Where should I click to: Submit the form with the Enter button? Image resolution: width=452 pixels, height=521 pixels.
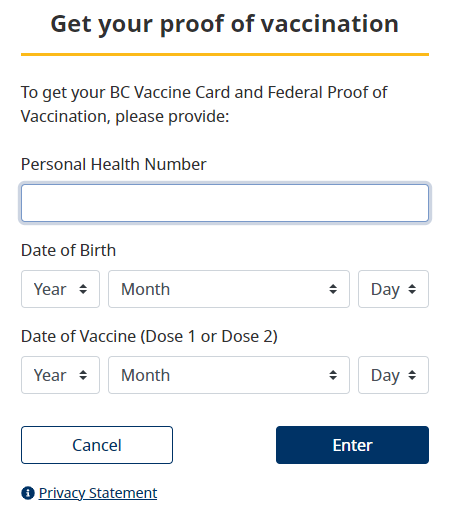click(x=352, y=445)
